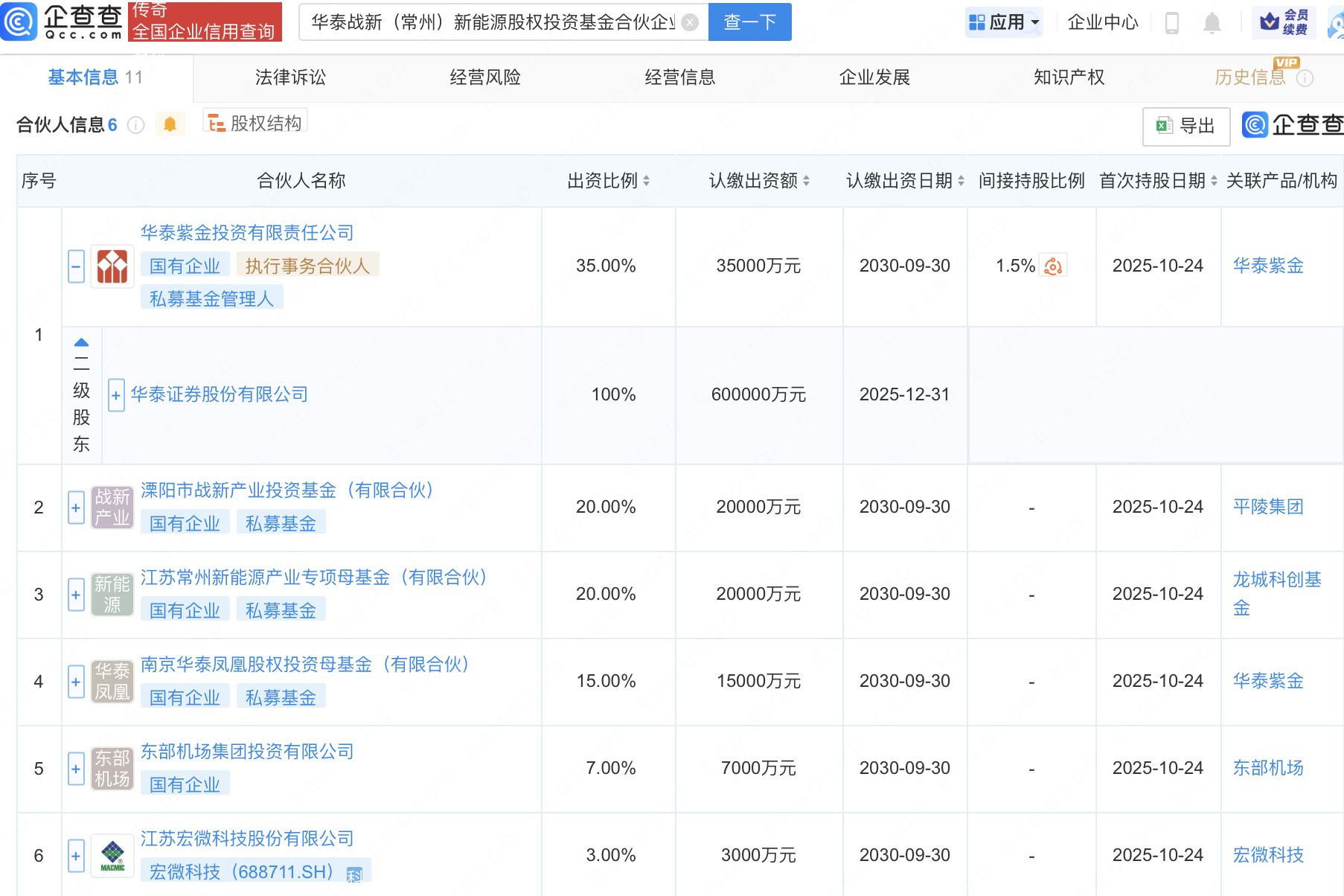Sort by 认缴出资额 column
Screen dimensions: 1344x896
pyautogui.click(x=806, y=181)
